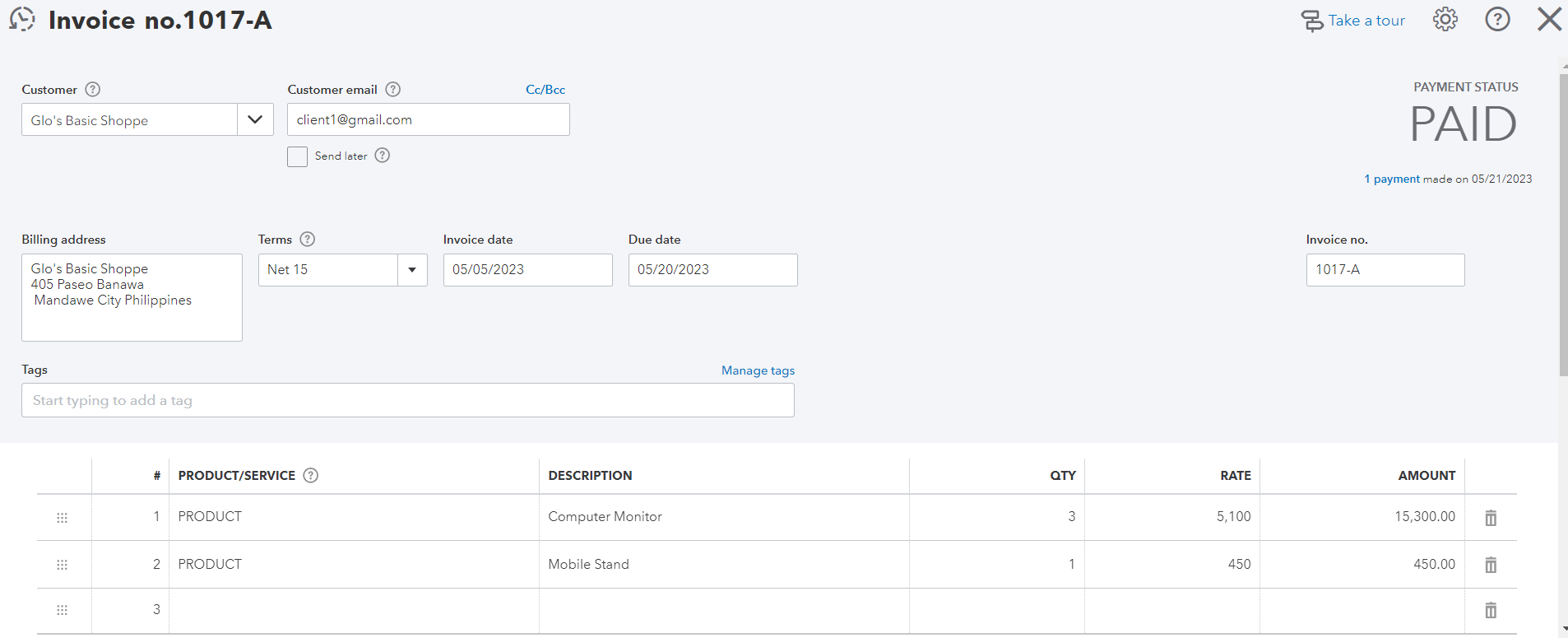
Task: Click the Invoice date field
Action: (527, 270)
